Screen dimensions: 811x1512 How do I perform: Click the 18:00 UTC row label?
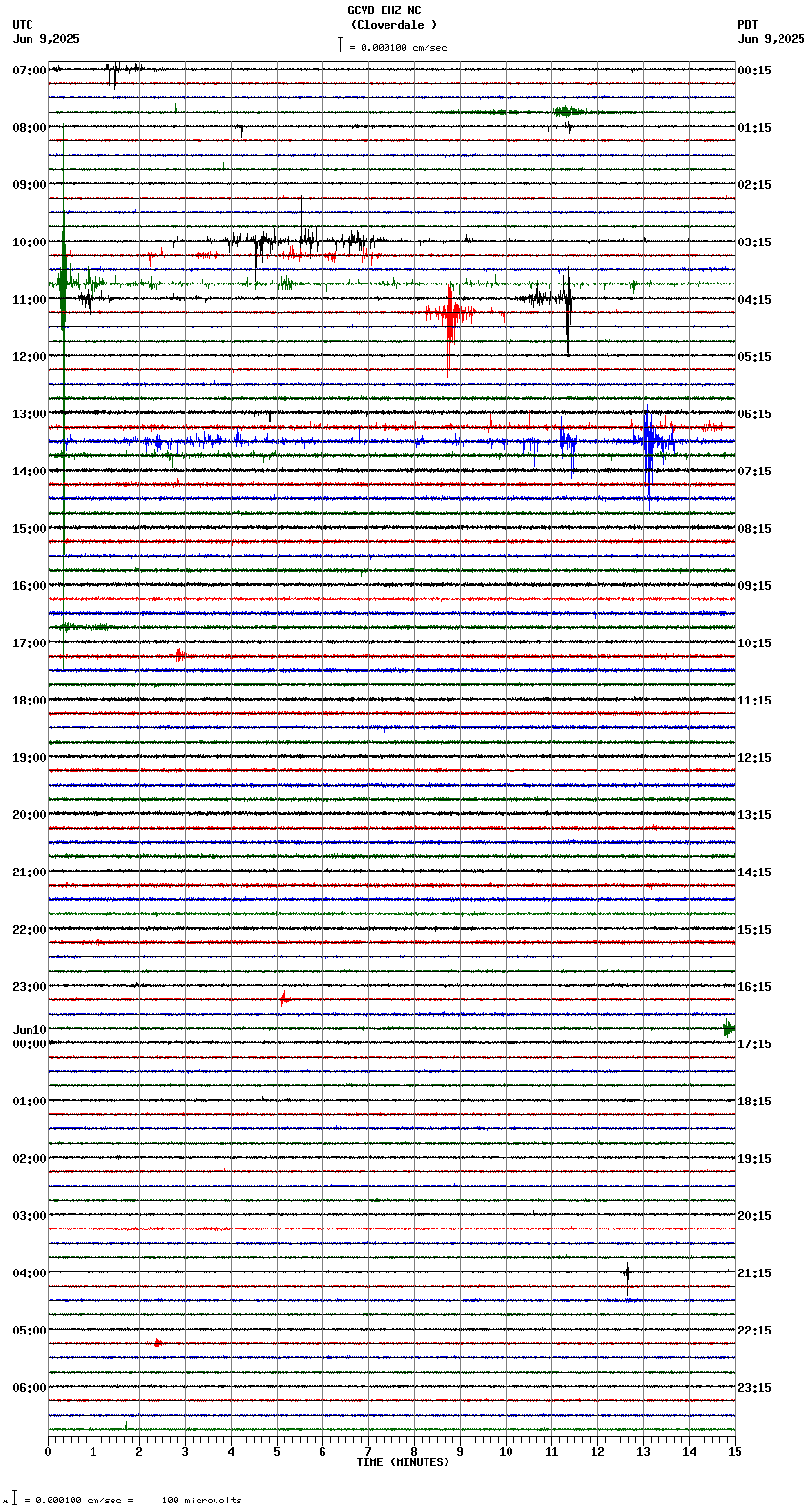tap(30, 701)
